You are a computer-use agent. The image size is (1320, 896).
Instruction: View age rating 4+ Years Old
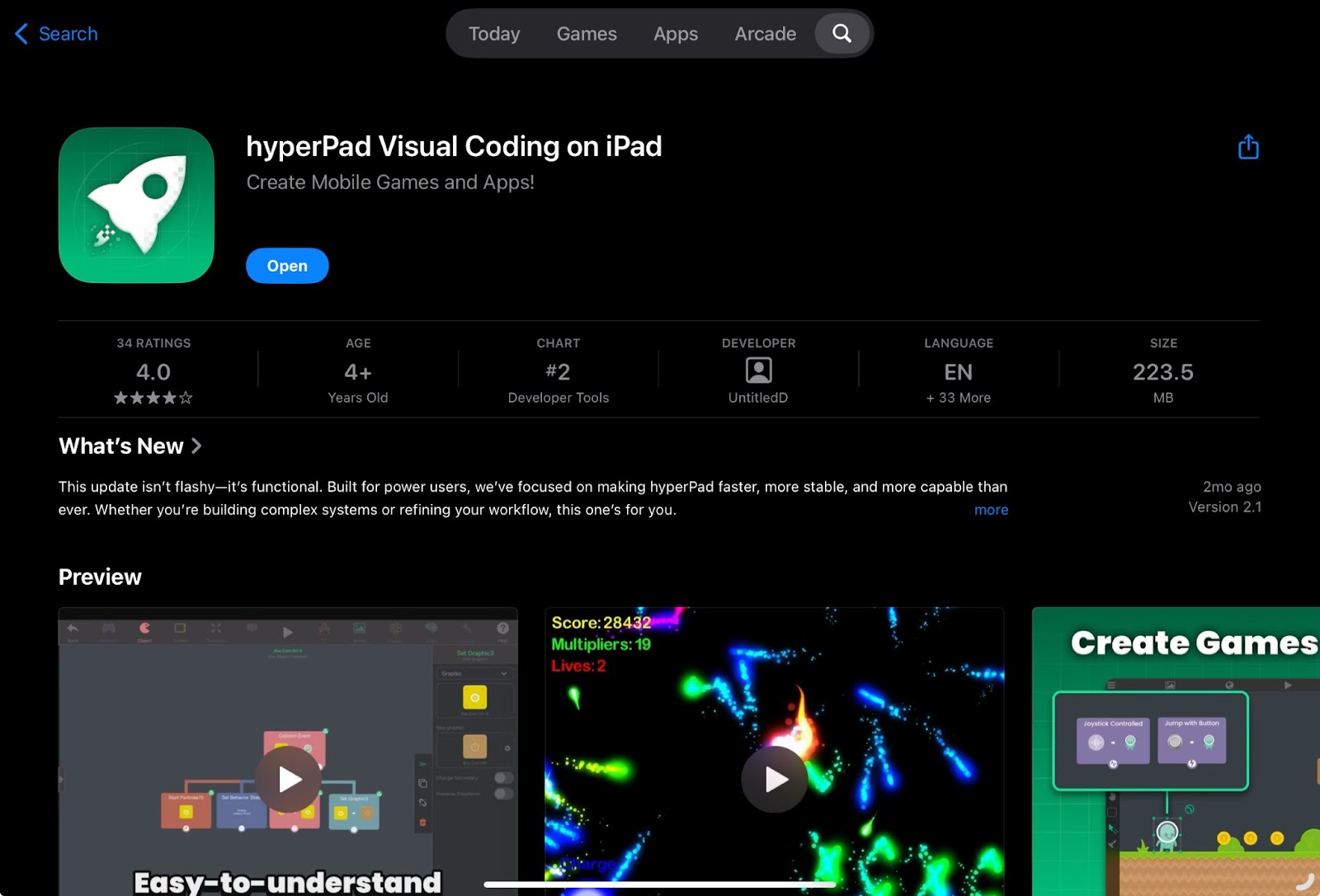pyautogui.click(x=358, y=371)
